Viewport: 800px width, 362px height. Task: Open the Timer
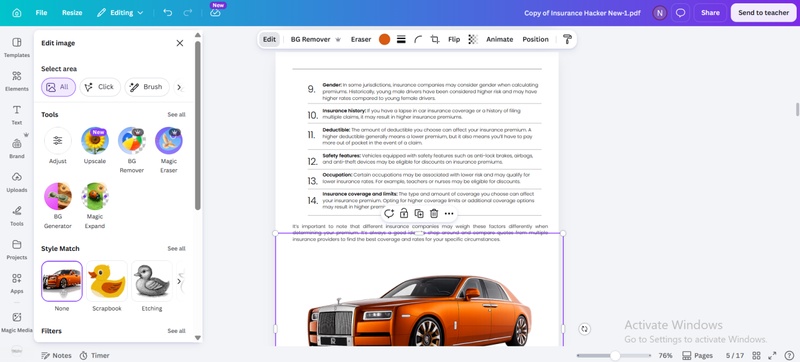(94, 355)
